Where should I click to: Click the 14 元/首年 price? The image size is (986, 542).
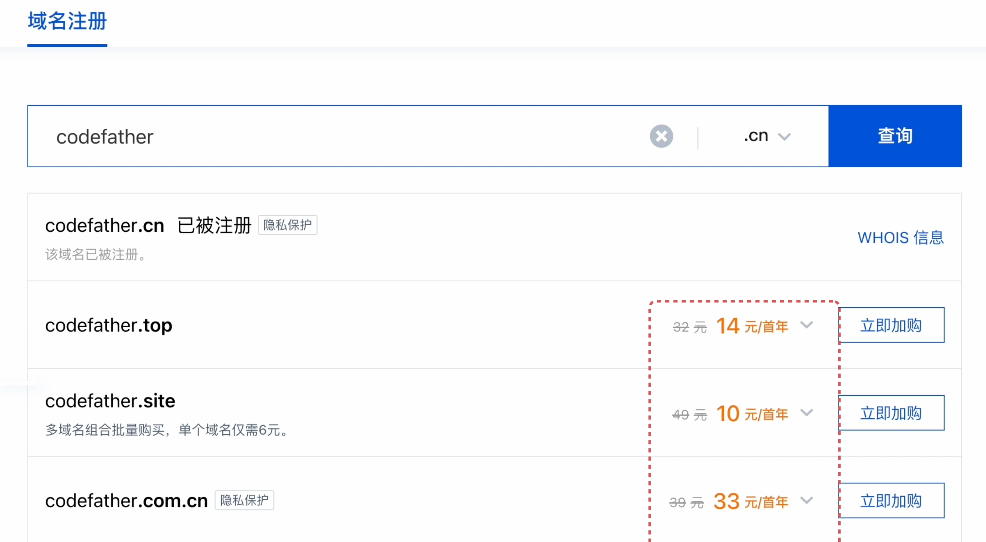coord(751,326)
